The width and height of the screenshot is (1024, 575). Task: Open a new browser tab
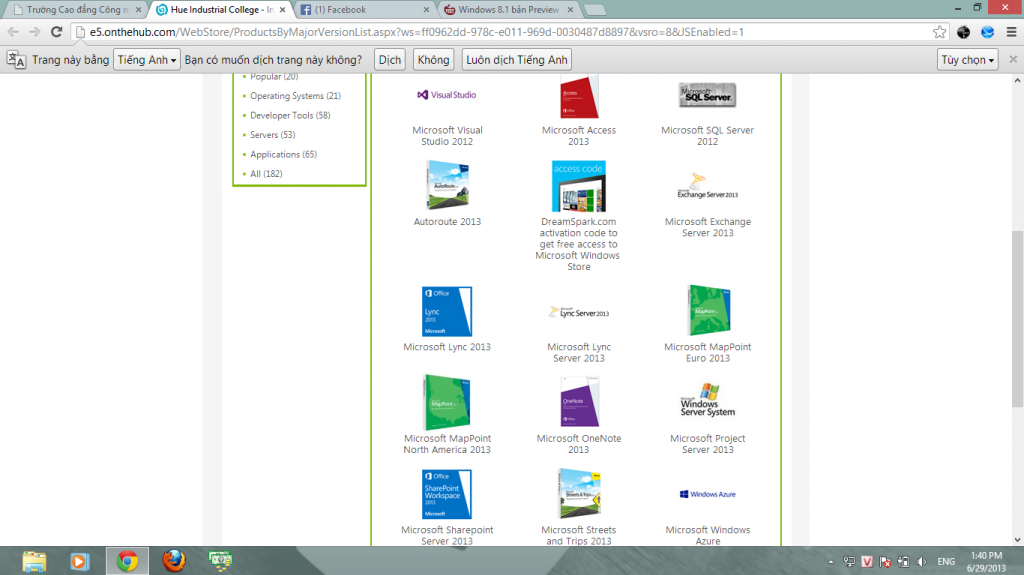(594, 10)
